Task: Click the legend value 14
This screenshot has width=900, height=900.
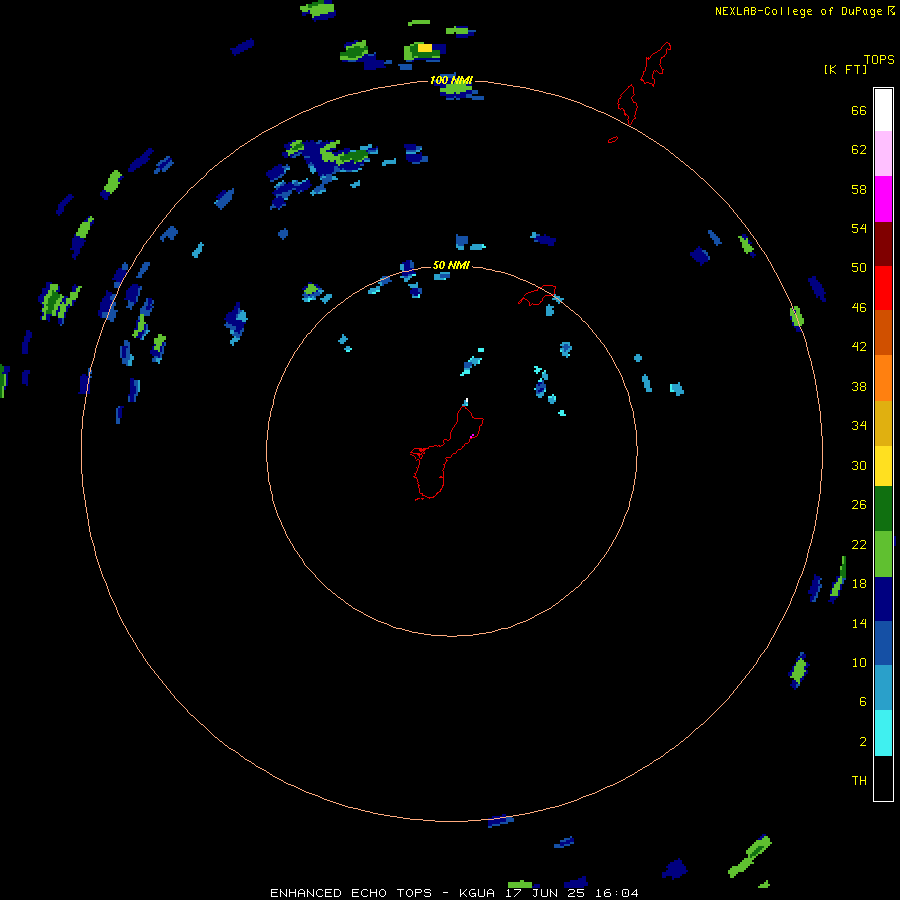Action: [x=859, y=623]
